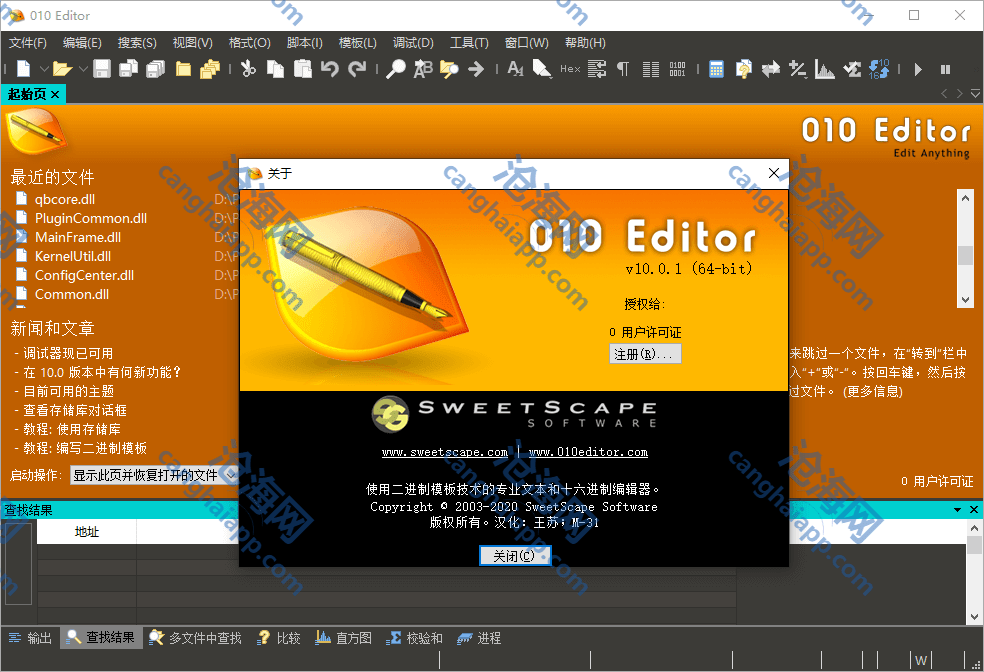
Task: Click the Compare files toolbar icon
Action: [771, 69]
